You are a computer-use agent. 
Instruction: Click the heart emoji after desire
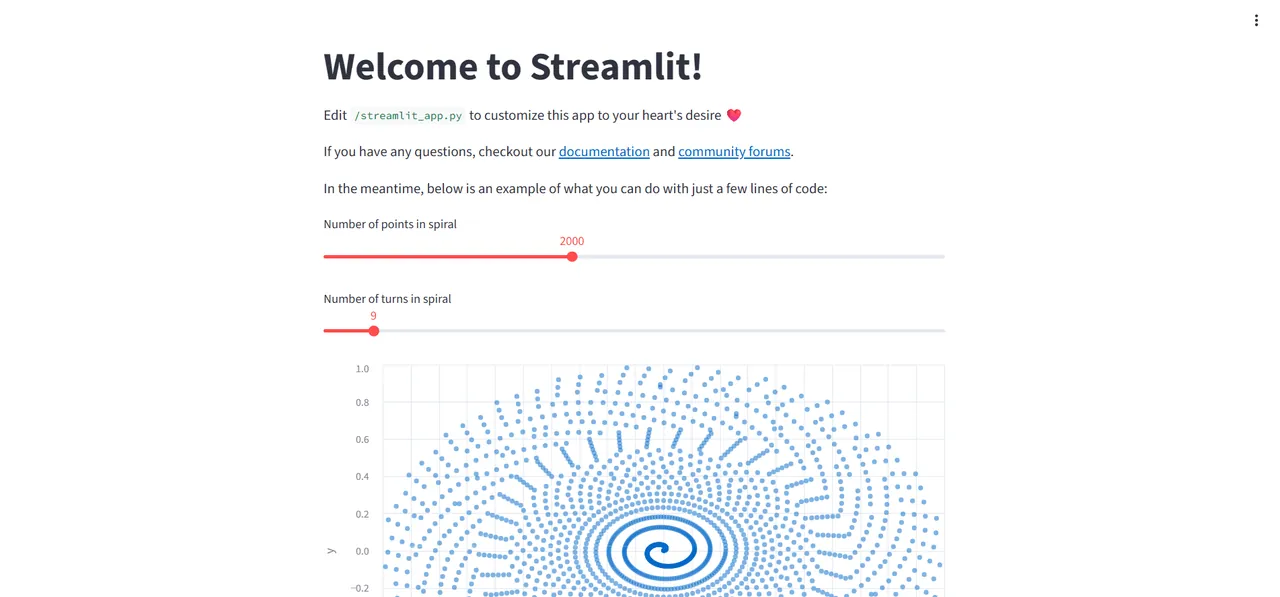click(733, 115)
